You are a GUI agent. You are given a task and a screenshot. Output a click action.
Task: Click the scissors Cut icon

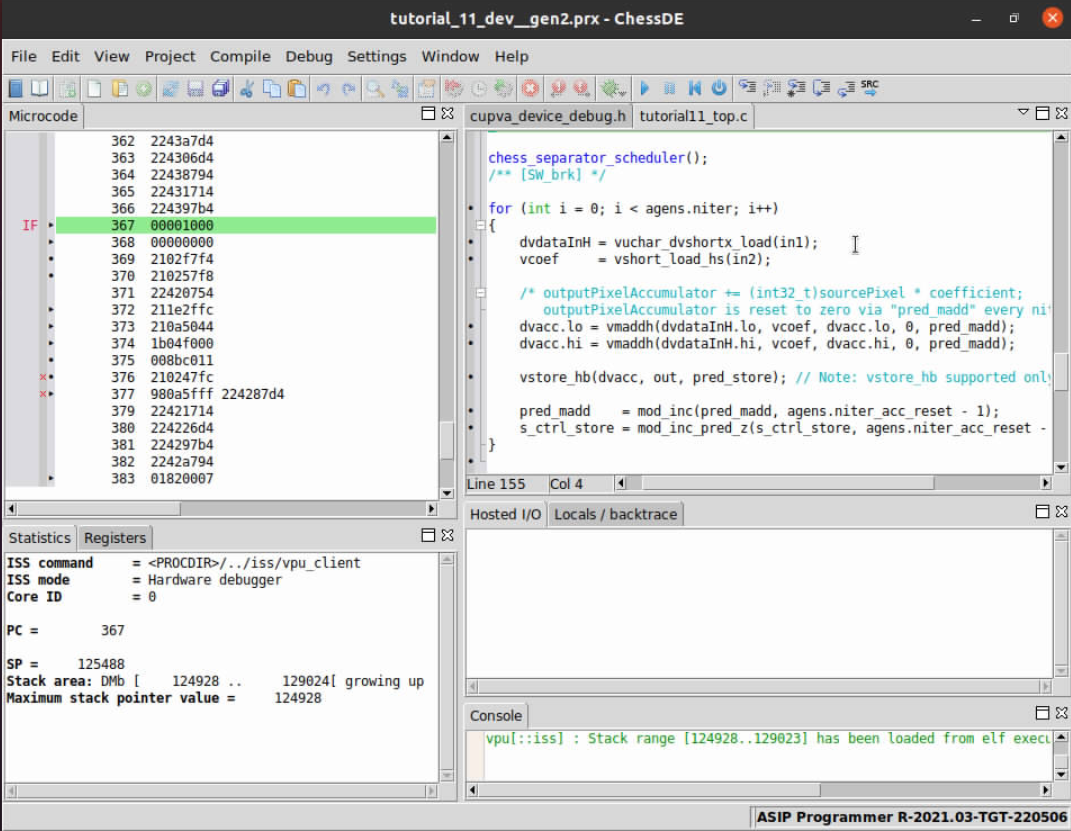tap(247, 88)
